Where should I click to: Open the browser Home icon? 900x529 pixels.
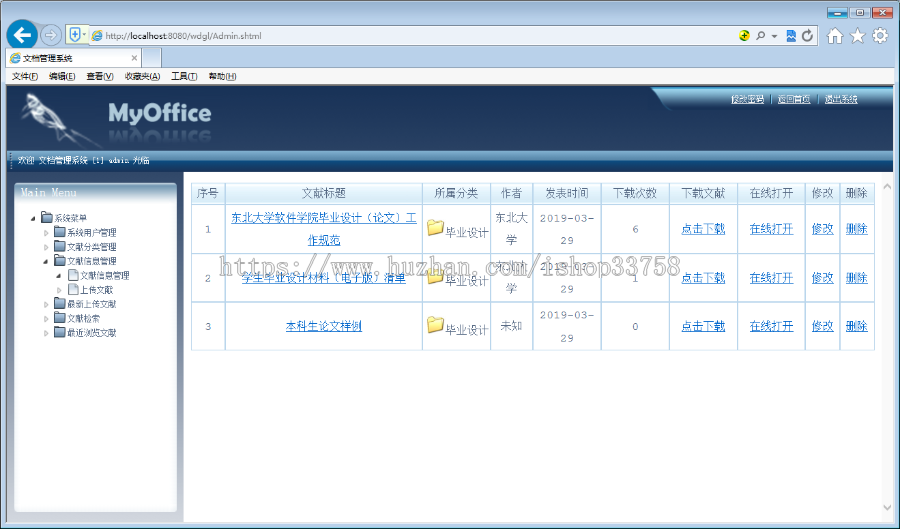[x=835, y=36]
